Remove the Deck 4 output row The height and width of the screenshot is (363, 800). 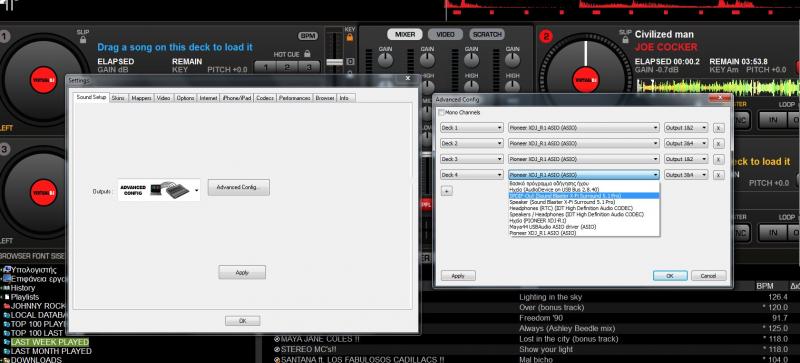pos(718,175)
